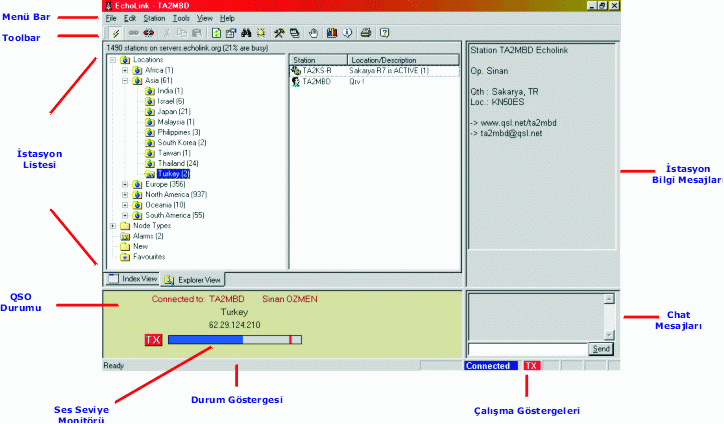Select Japan (21) in the tree
Viewport: 724px width, 424px height.
pyautogui.click(x=174, y=112)
